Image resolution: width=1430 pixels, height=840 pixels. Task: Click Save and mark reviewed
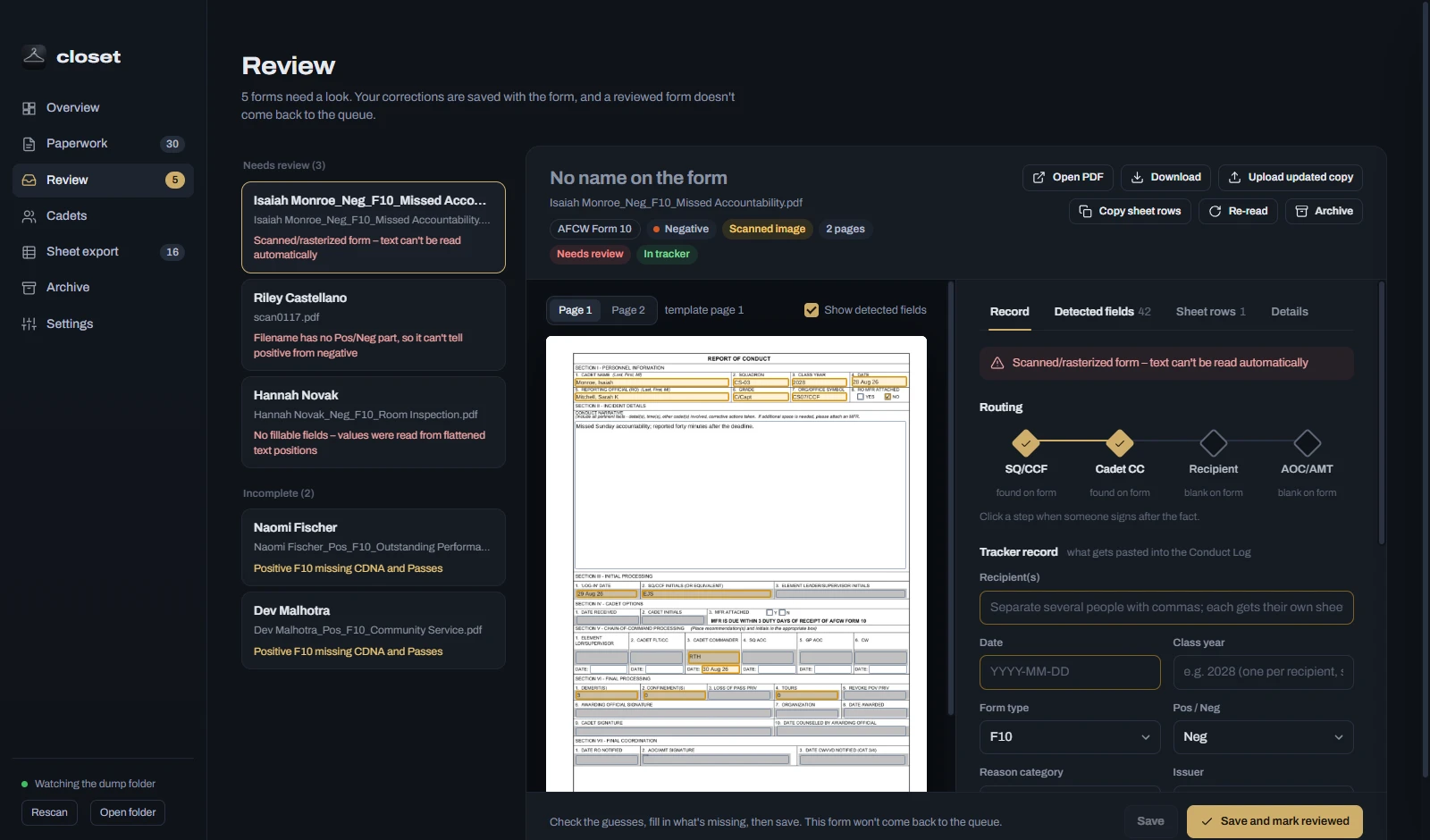pos(1274,821)
